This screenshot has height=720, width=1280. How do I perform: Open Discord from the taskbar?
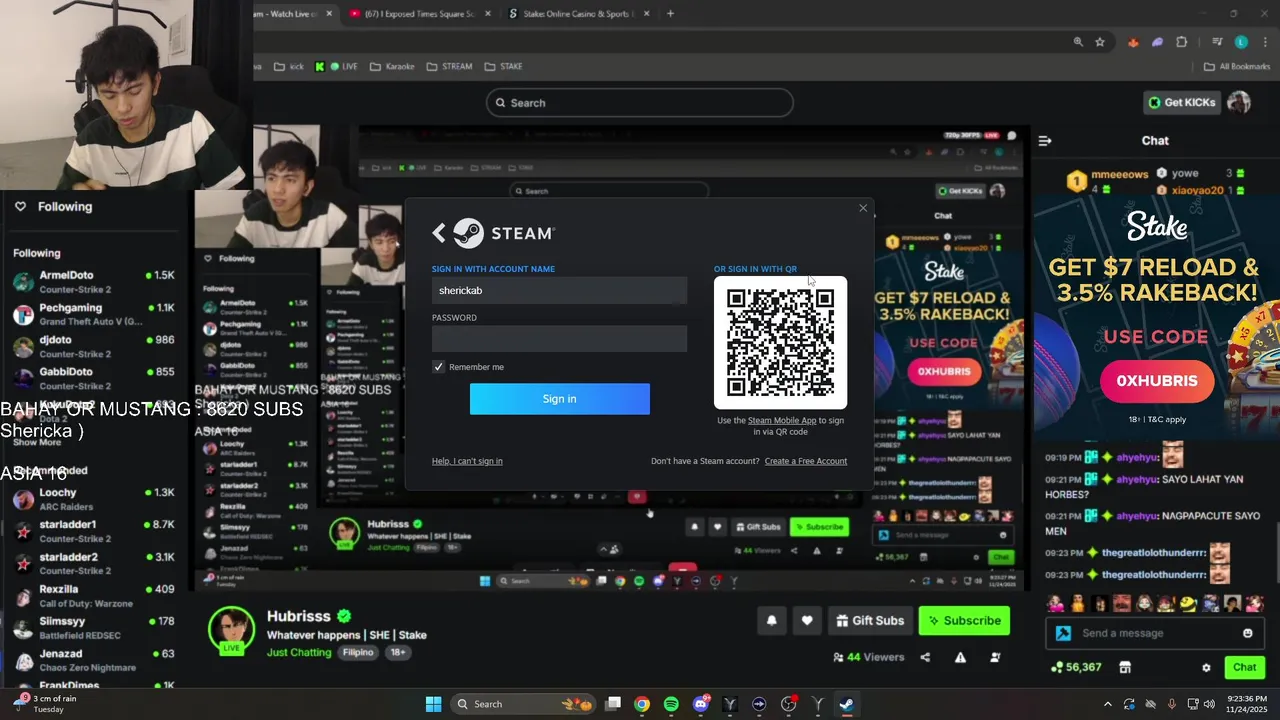tap(700, 704)
